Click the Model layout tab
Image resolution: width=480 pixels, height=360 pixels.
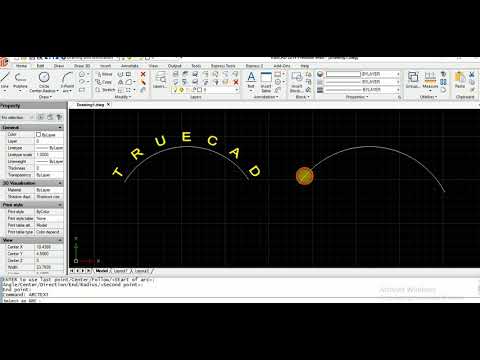(102, 271)
